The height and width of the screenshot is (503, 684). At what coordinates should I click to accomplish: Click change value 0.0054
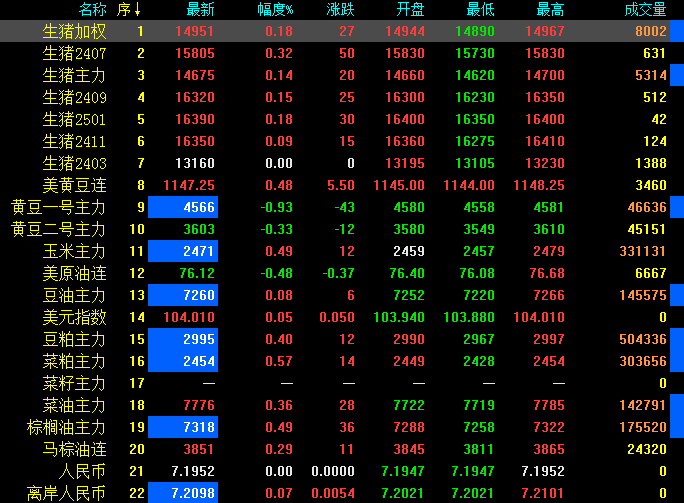333,493
